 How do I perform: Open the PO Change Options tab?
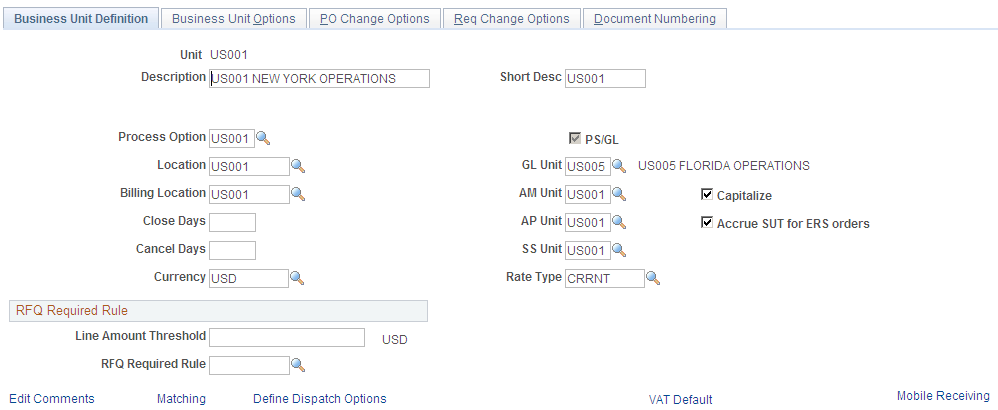click(x=375, y=18)
